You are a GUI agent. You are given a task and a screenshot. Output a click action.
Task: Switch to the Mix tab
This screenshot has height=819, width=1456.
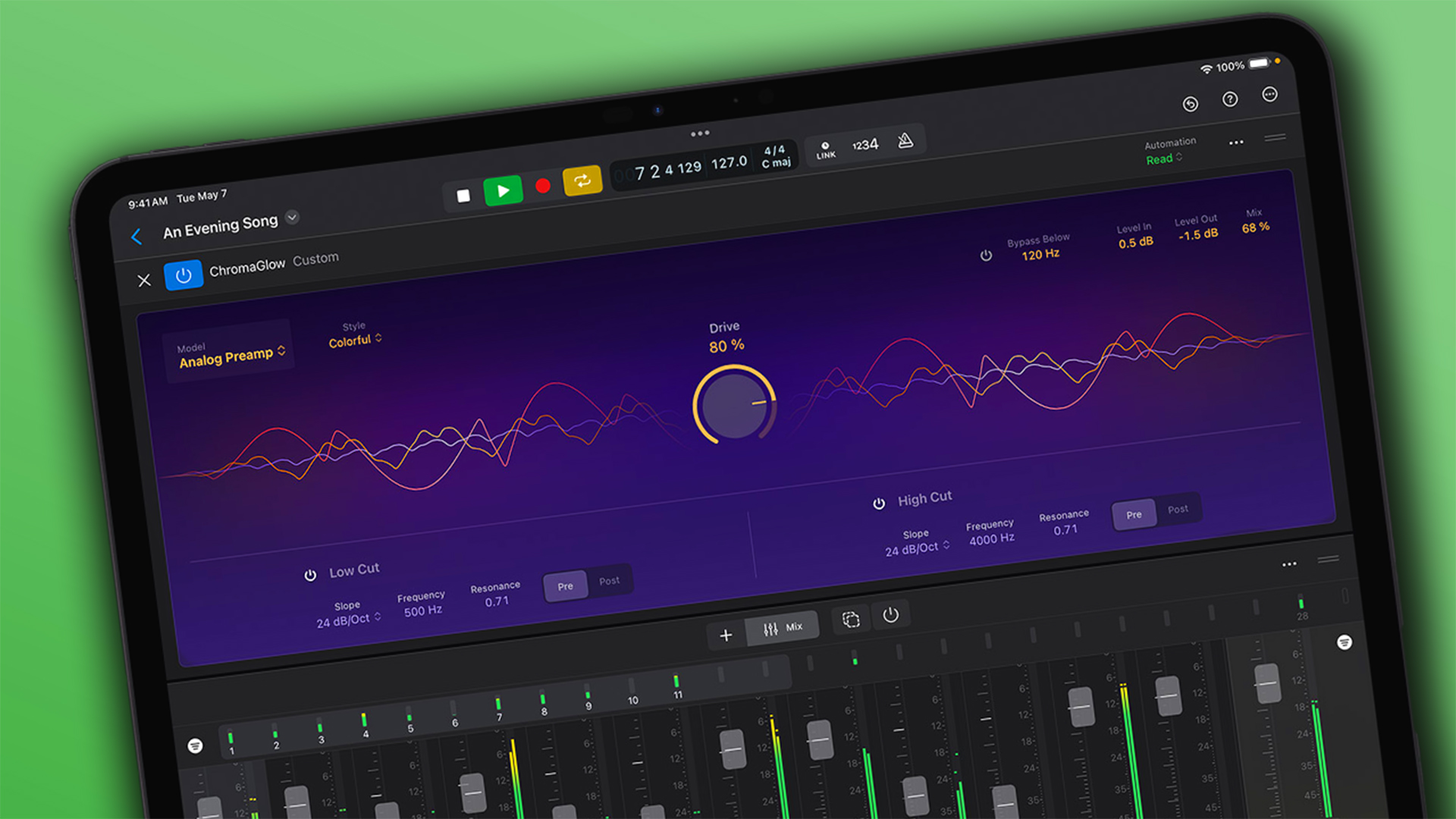[x=783, y=629]
